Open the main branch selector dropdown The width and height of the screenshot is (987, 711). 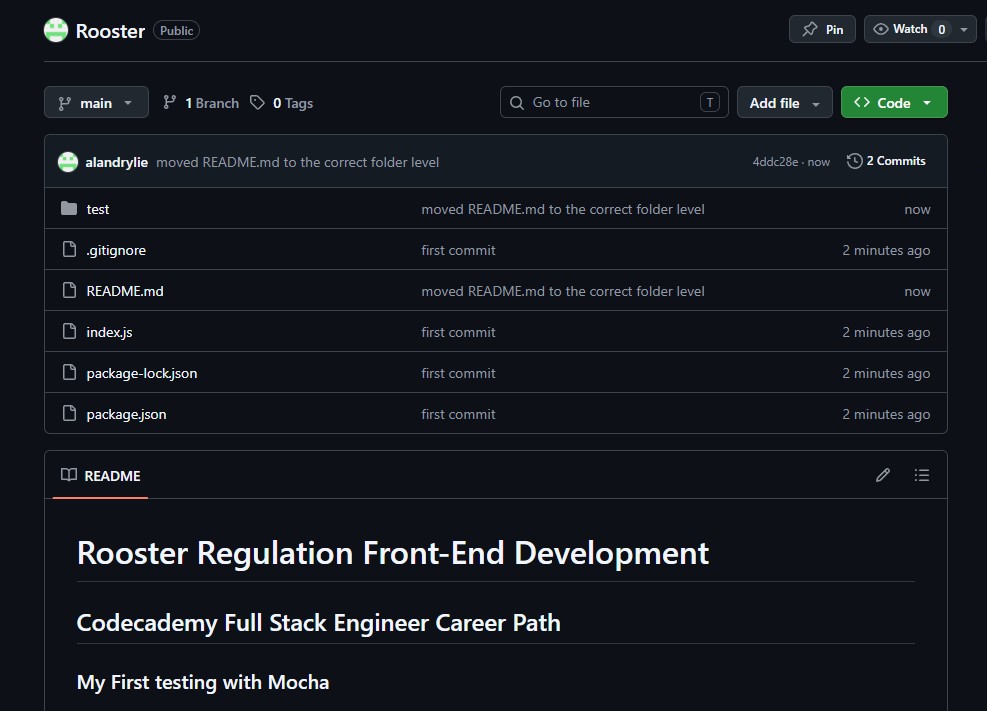(96, 103)
